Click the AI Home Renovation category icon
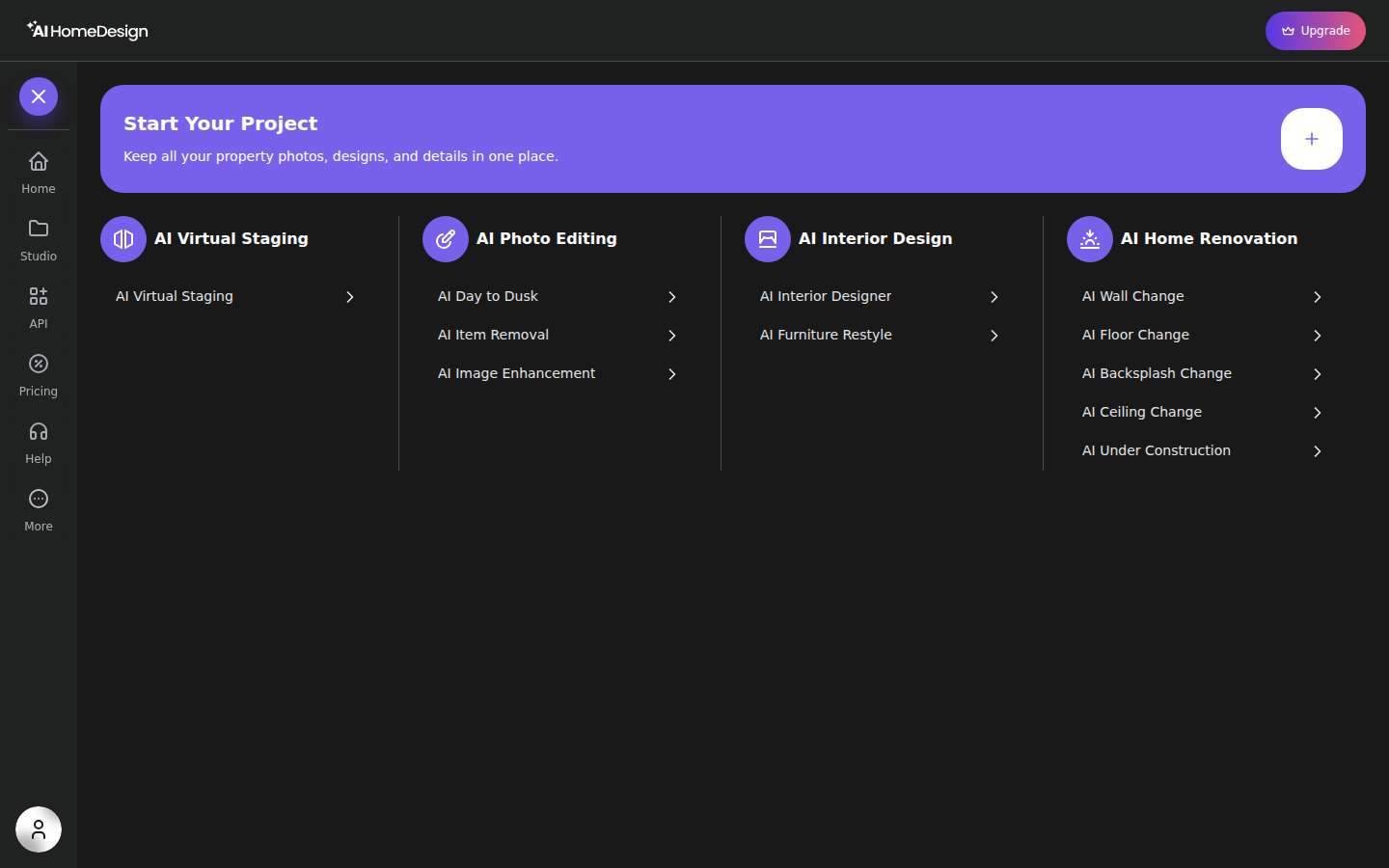The image size is (1389, 868). pos(1090,239)
